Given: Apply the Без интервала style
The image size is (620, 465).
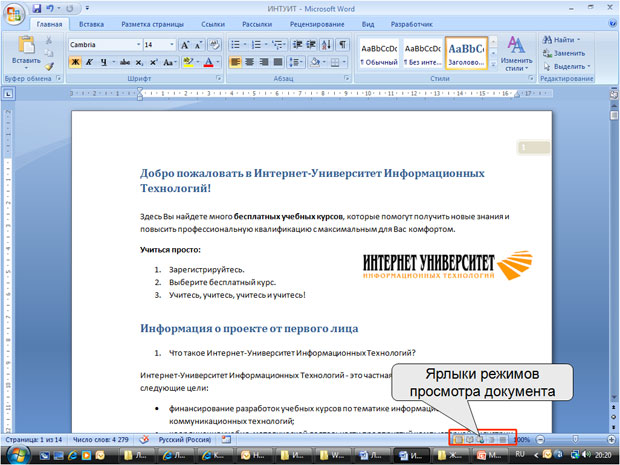Looking at the screenshot, I should click(x=422, y=54).
